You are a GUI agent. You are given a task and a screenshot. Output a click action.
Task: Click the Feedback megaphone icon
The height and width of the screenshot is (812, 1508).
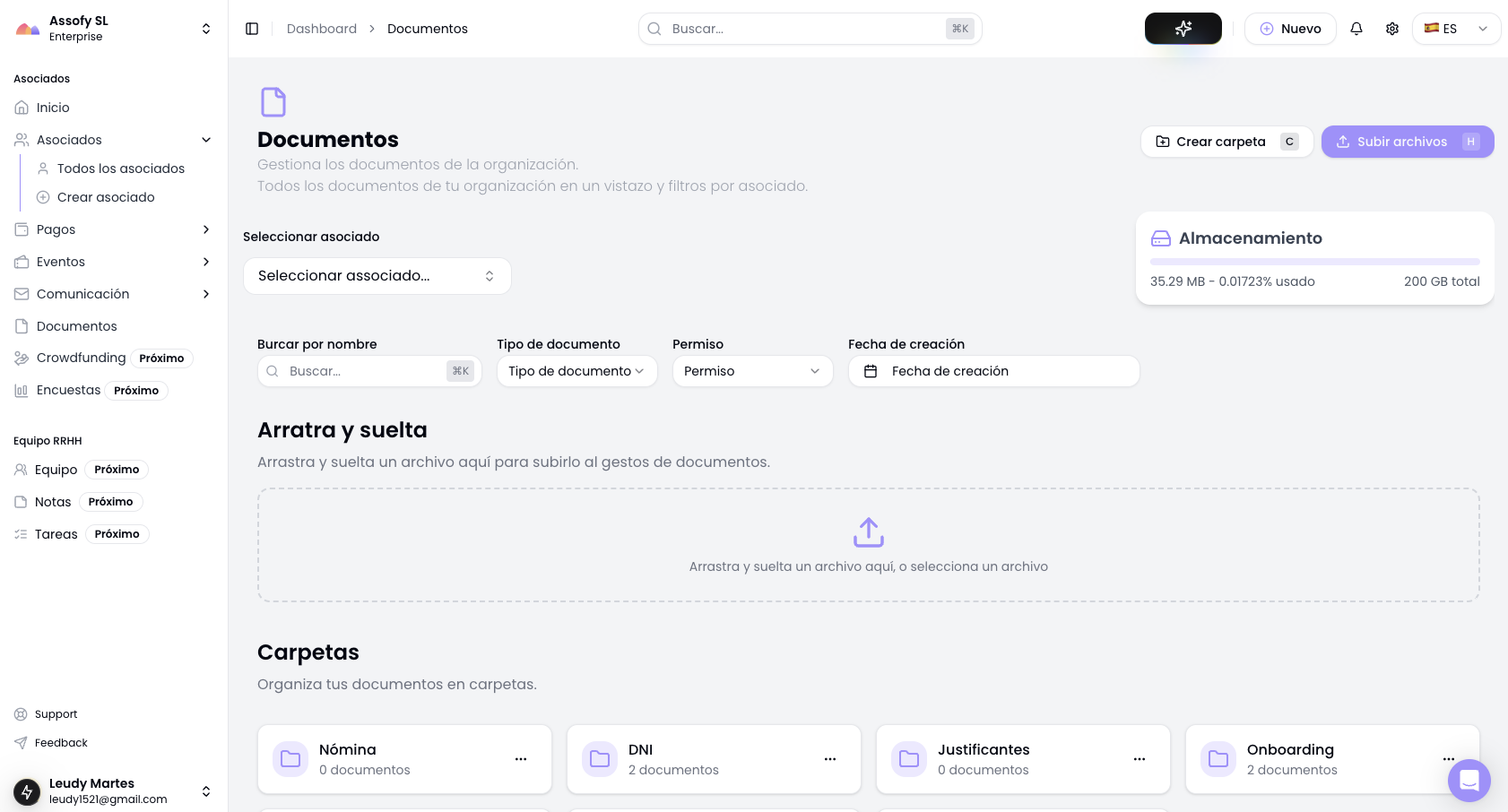(21, 742)
